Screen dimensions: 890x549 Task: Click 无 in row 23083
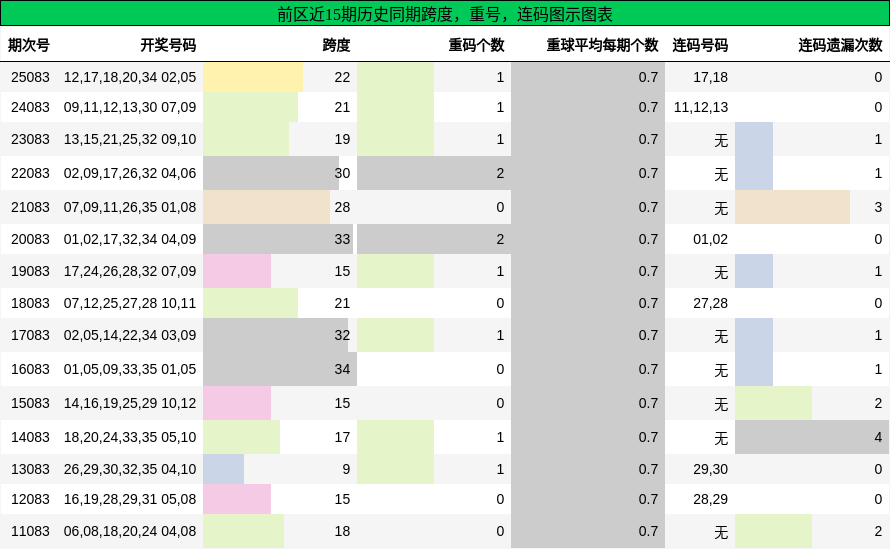pyautogui.click(x=721, y=140)
